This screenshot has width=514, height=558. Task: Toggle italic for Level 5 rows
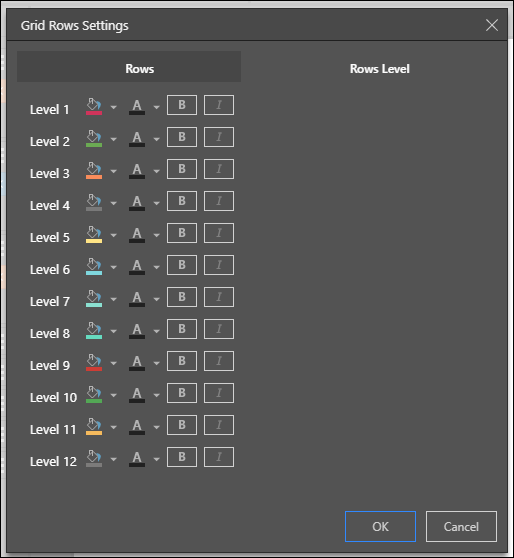[219, 233]
